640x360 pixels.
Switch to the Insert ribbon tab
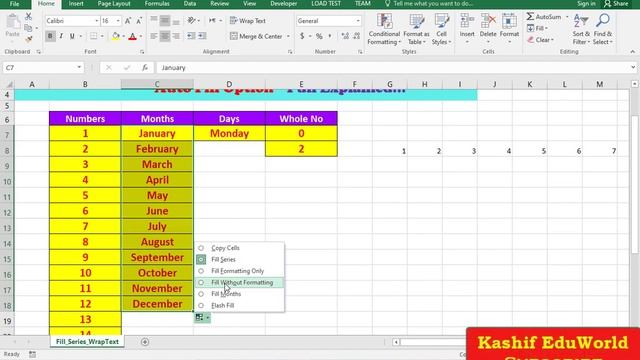coord(76,4)
